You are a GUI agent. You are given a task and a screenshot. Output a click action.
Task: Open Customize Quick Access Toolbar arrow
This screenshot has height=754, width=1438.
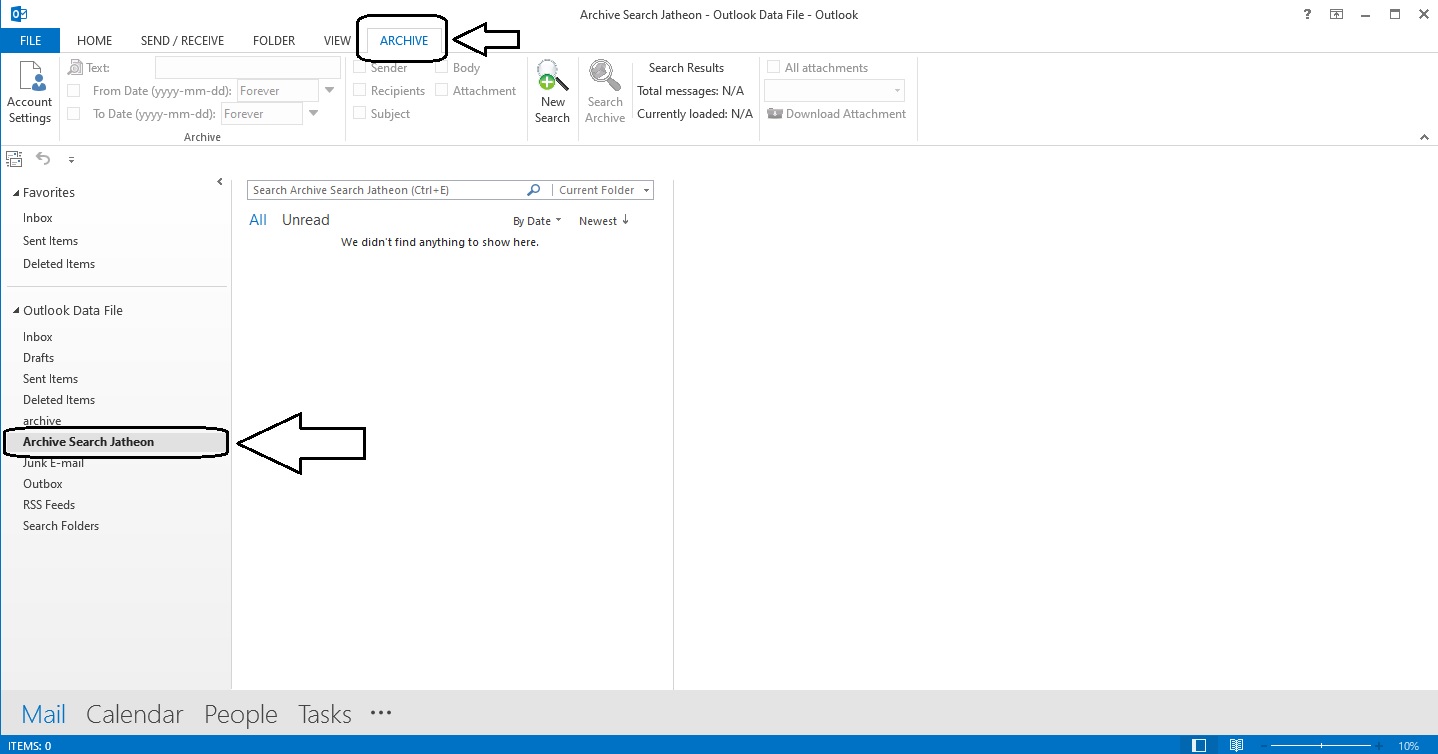pos(71,160)
